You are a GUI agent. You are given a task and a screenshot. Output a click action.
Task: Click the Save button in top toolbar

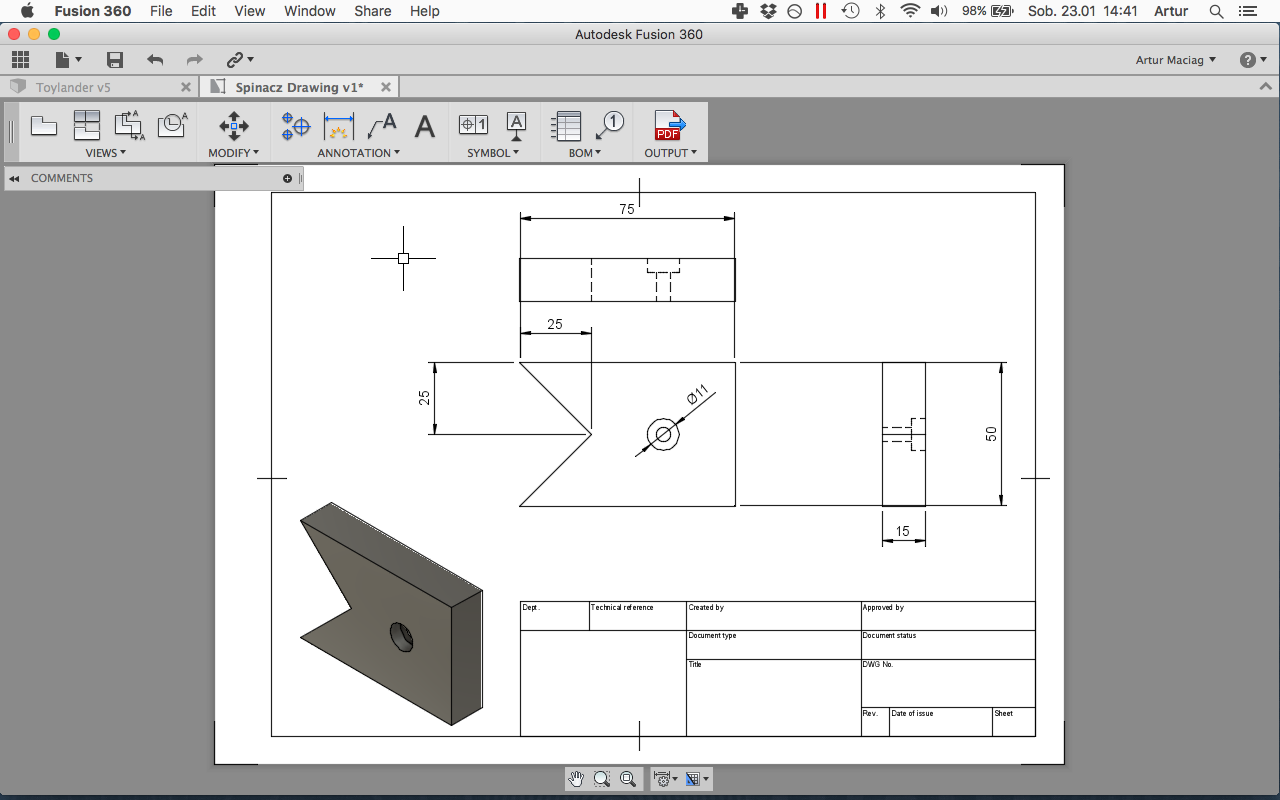[115, 60]
